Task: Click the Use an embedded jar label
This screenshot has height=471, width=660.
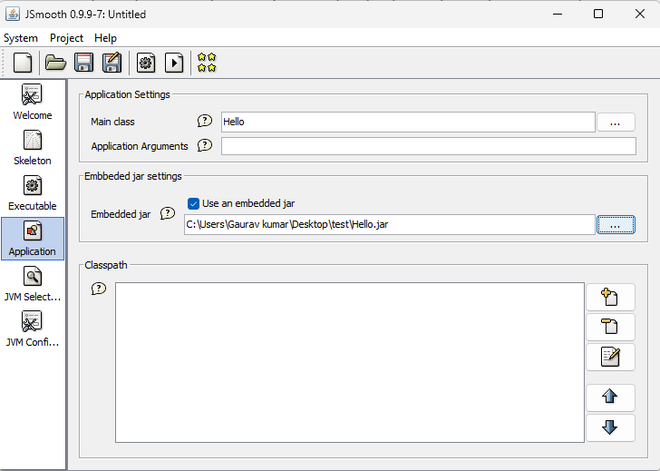Action: click(x=248, y=204)
